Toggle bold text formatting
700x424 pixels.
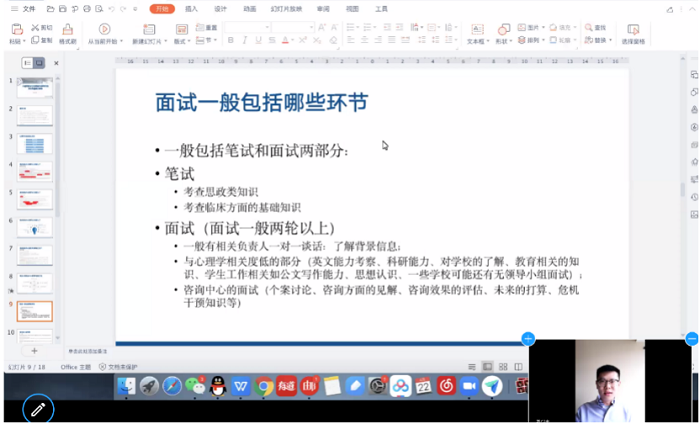tap(230, 41)
